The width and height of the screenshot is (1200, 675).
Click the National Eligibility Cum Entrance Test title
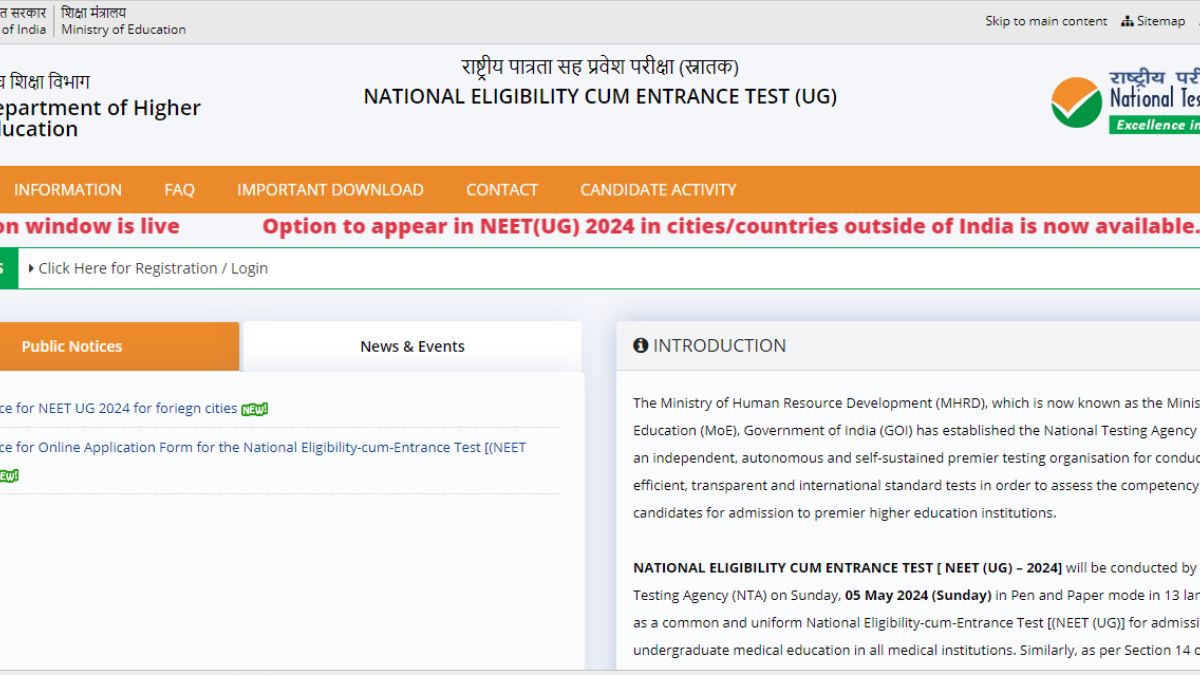tap(600, 96)
